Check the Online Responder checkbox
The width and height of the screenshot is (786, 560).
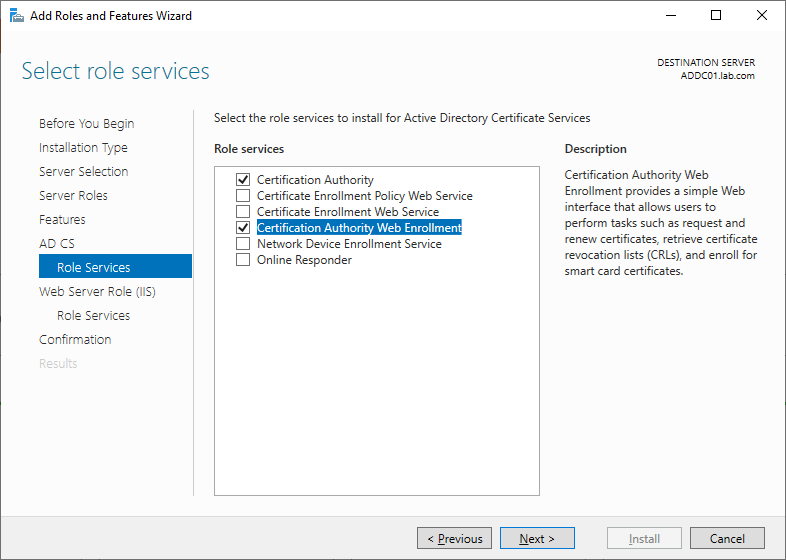243,260
